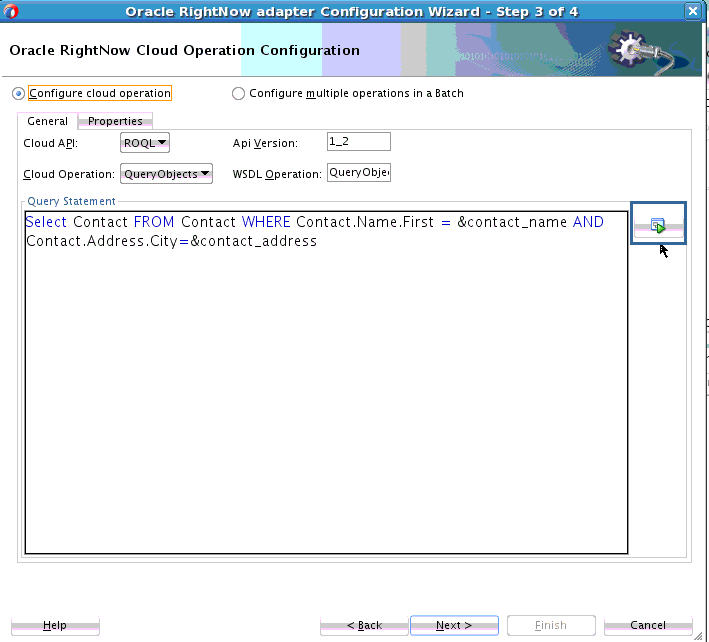709x642 pixels.
Task: Switch to the General tab
Action: [x=47, y=121]
